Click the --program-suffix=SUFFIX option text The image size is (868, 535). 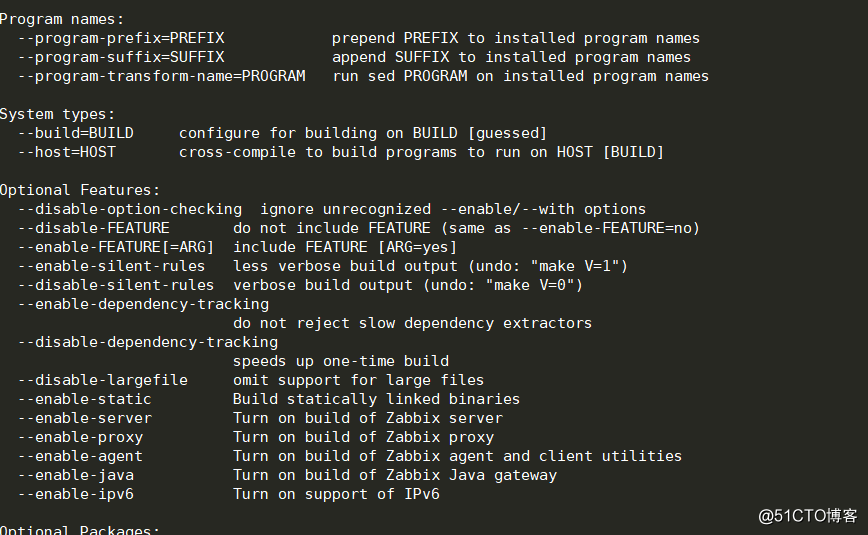pos(121,57)
